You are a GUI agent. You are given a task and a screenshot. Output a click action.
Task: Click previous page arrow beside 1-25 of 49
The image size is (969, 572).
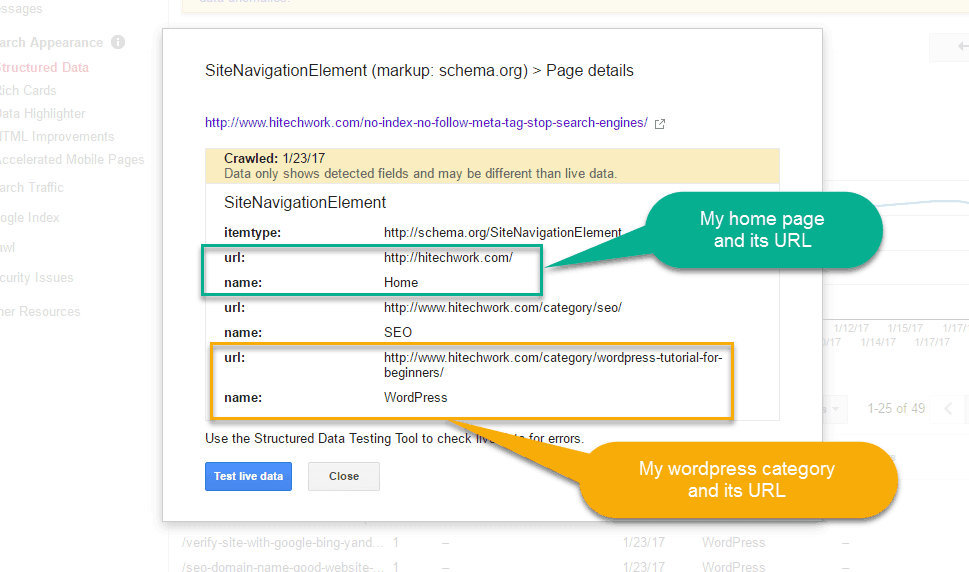948,408
